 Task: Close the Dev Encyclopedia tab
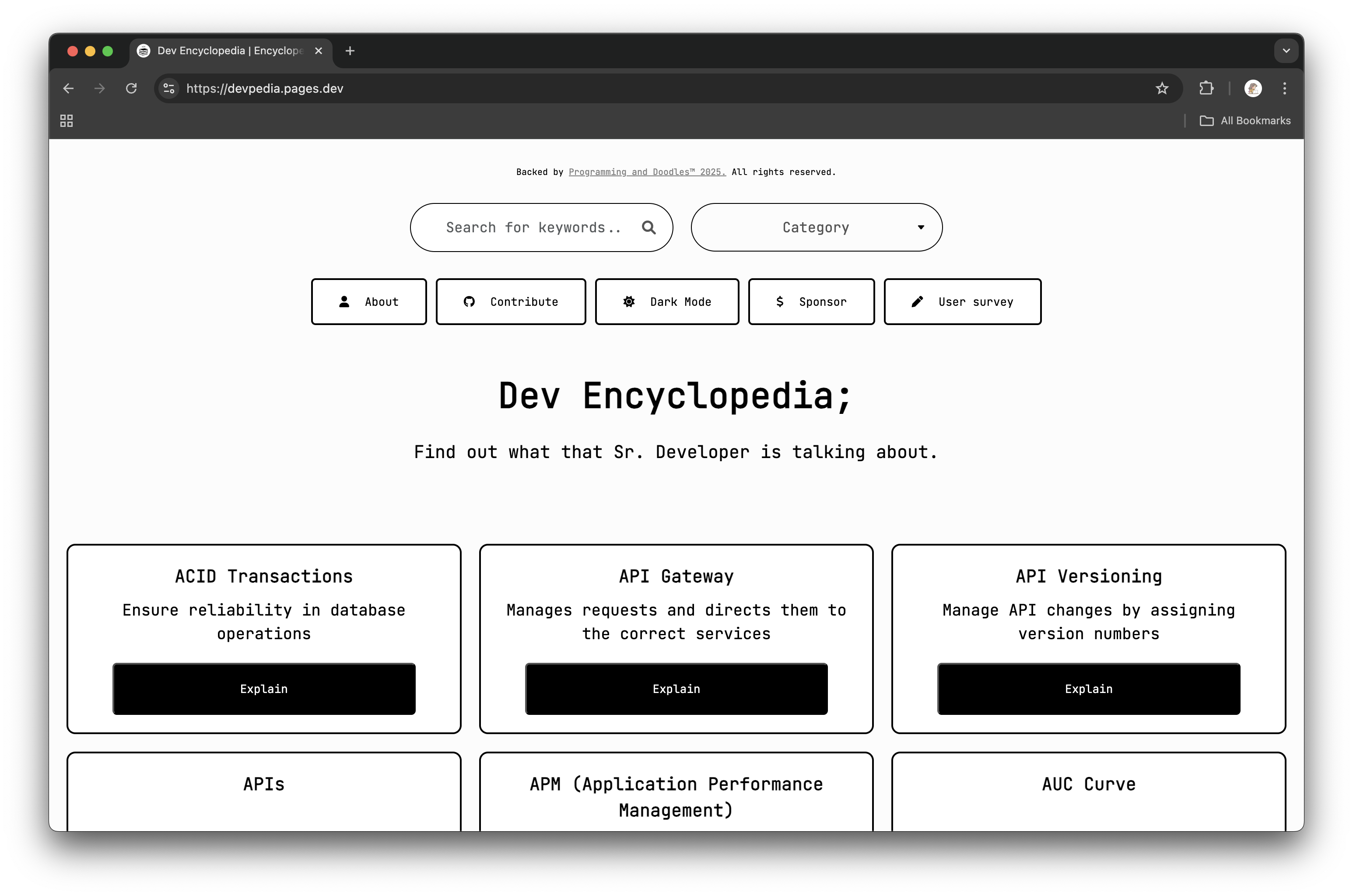[x=319, y=51]
